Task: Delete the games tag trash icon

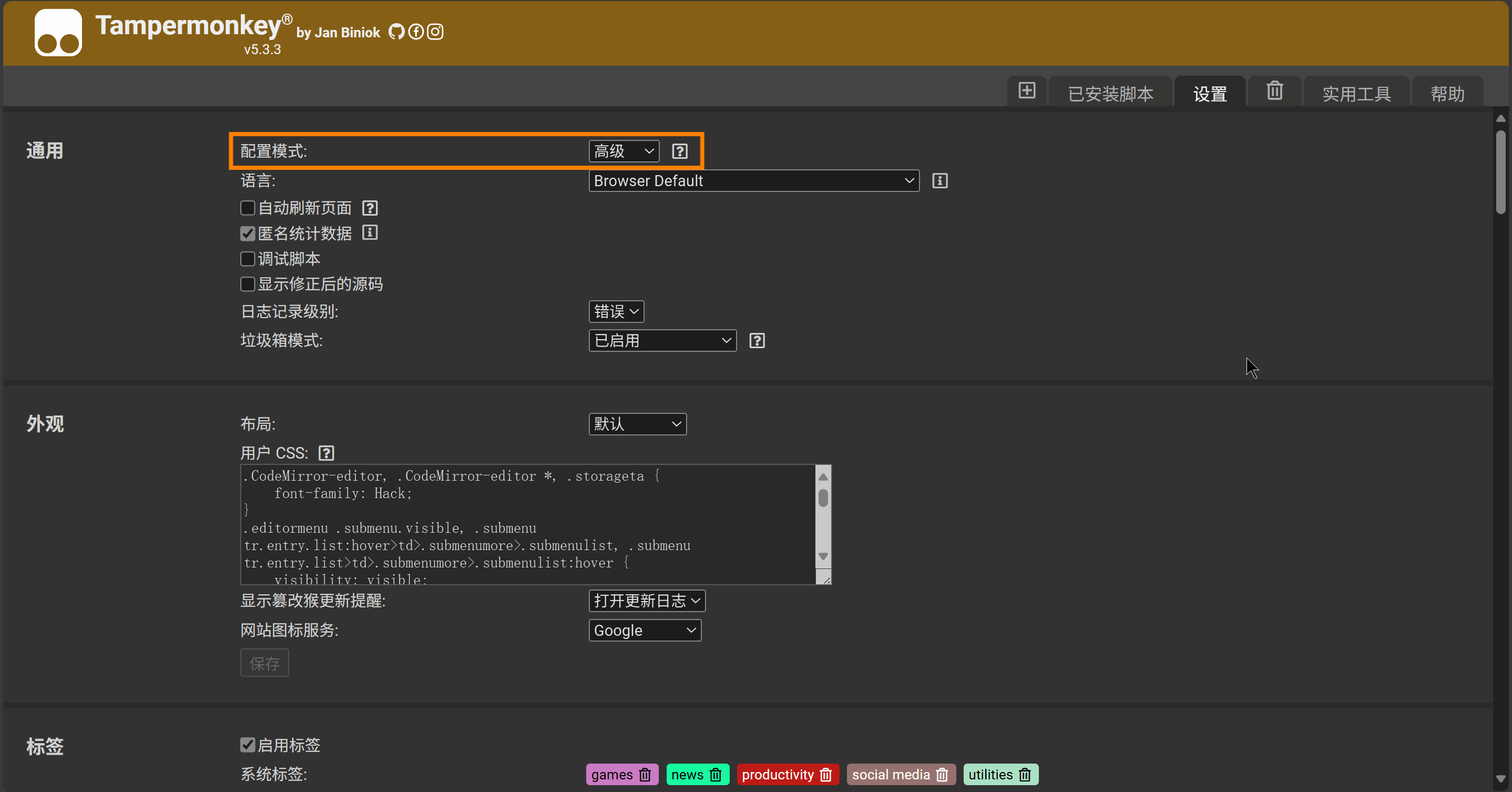Action: coord(645,775)
